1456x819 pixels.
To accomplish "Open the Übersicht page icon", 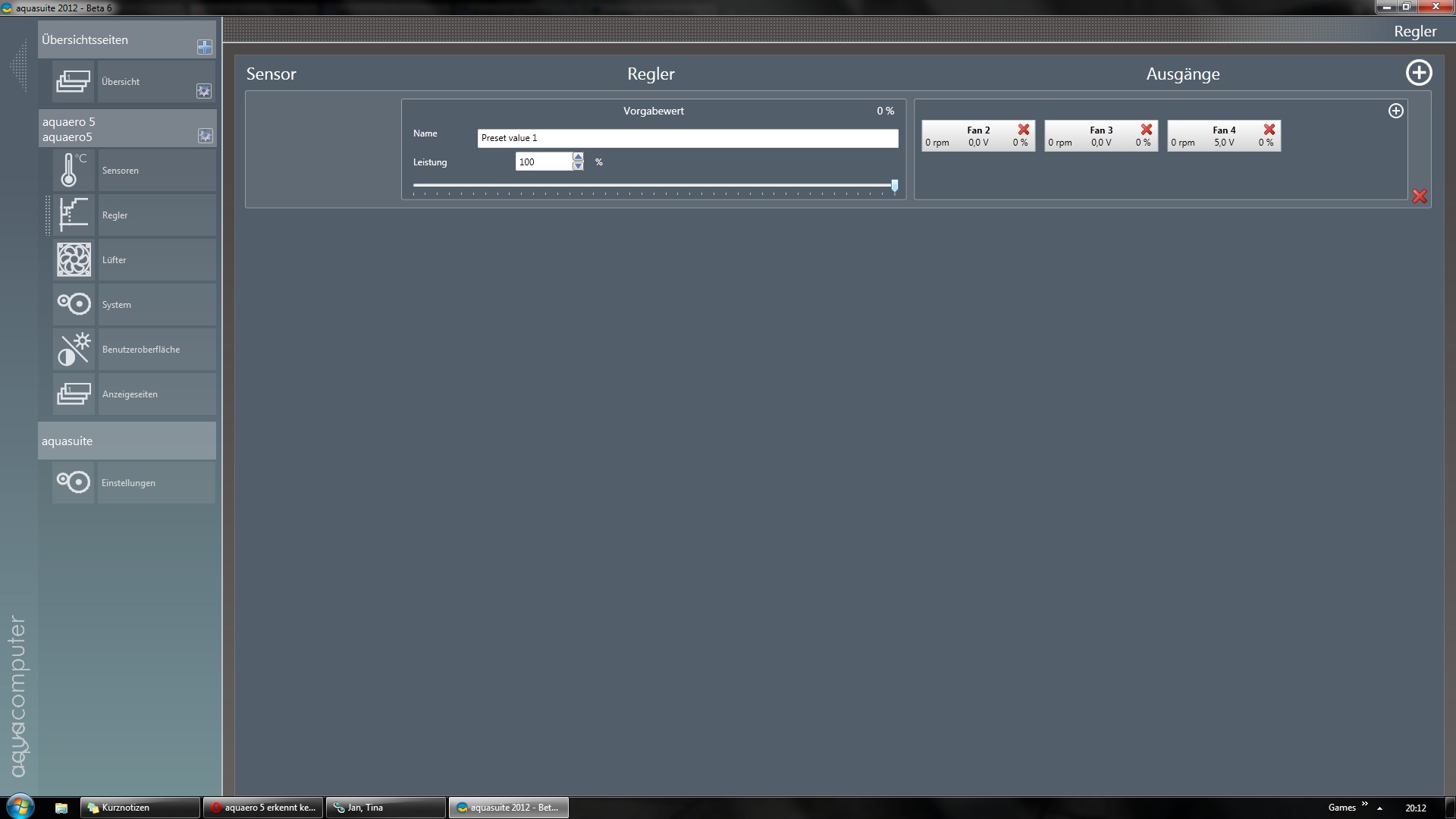I will pyautogui.click(x=74, y=81).
